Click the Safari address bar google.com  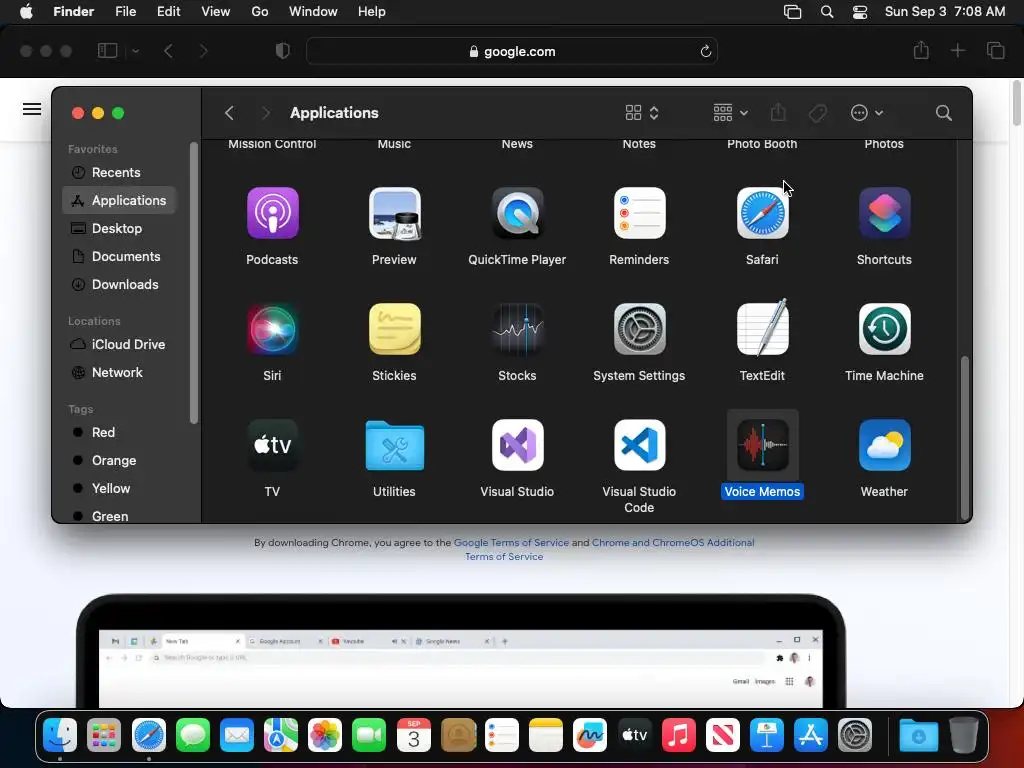512,52
